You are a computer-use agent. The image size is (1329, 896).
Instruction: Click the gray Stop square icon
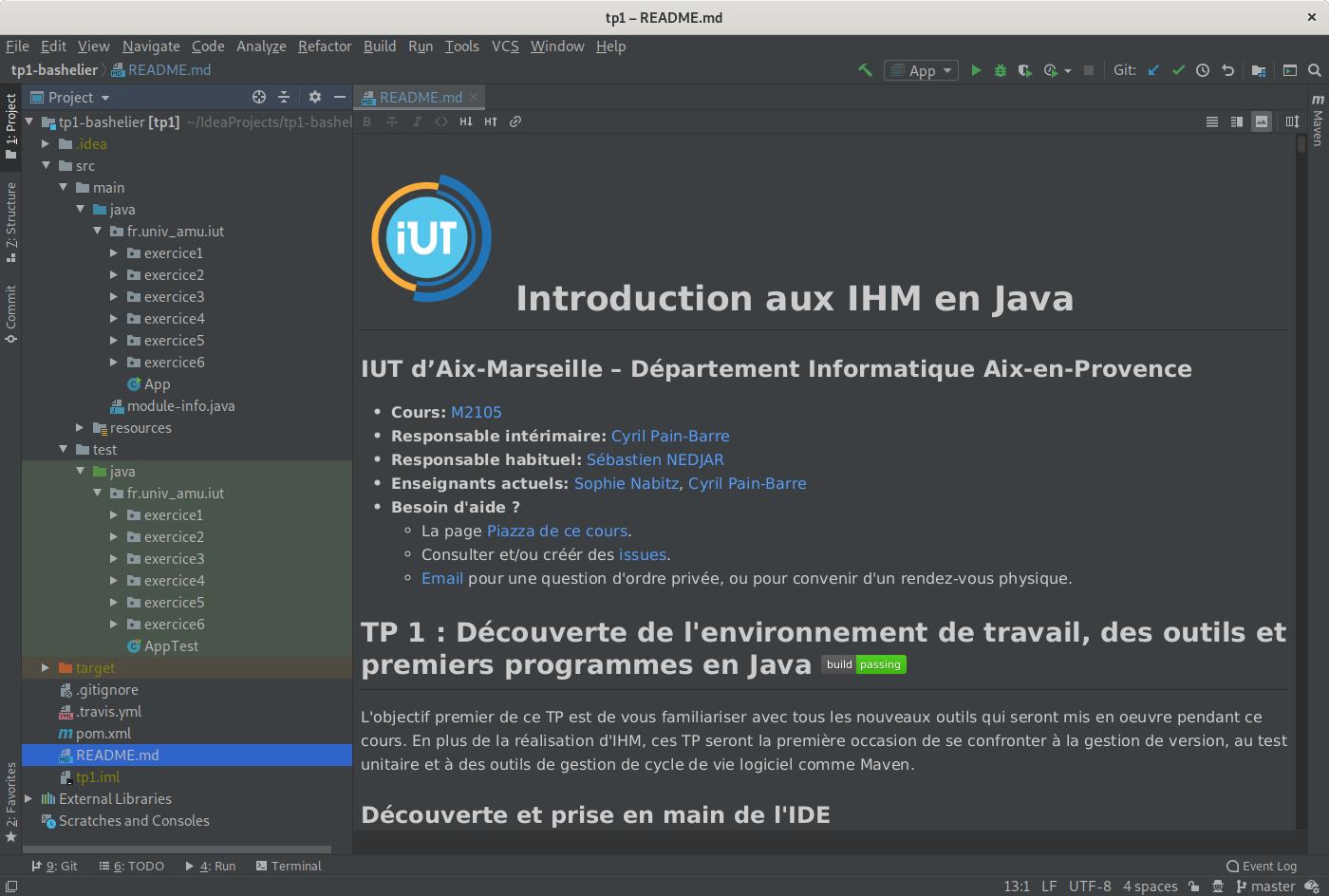point(1089,70)
